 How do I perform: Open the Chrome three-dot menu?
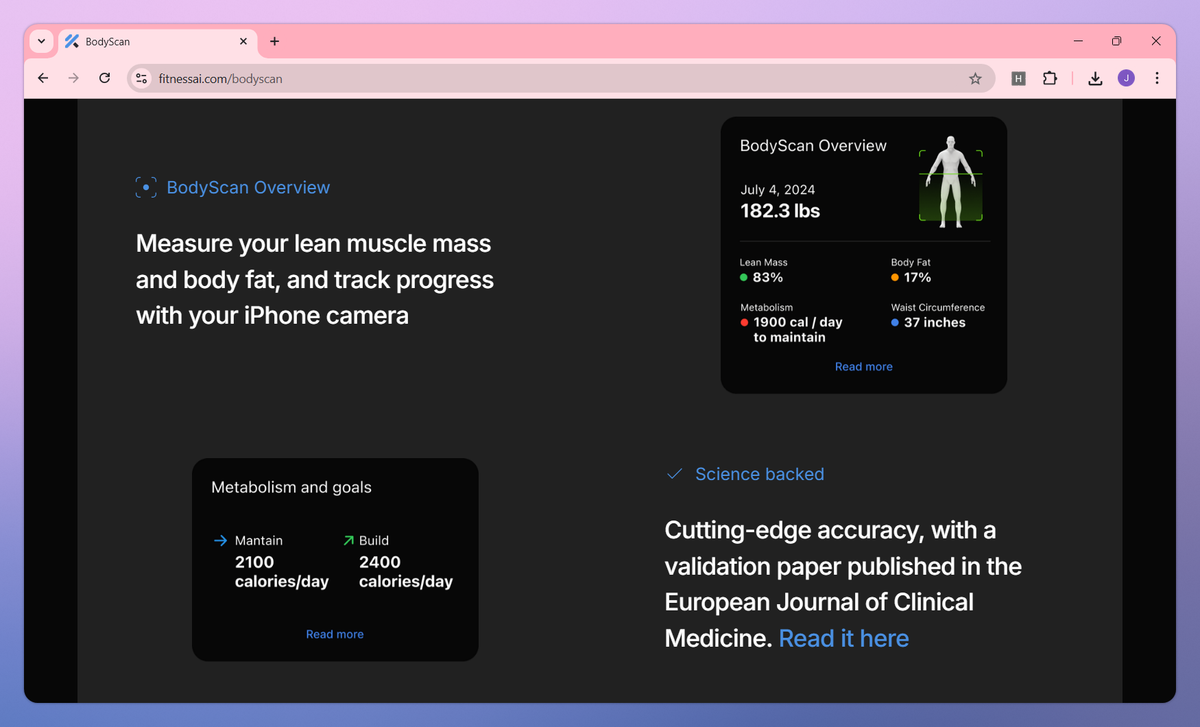click(1157, 77)
